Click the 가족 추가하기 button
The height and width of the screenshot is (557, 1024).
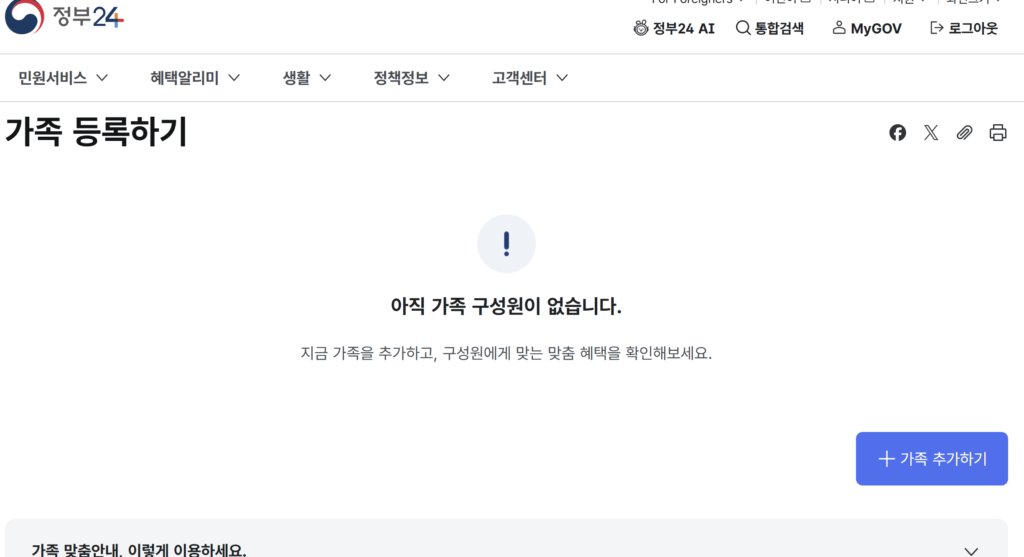(931, 458)
